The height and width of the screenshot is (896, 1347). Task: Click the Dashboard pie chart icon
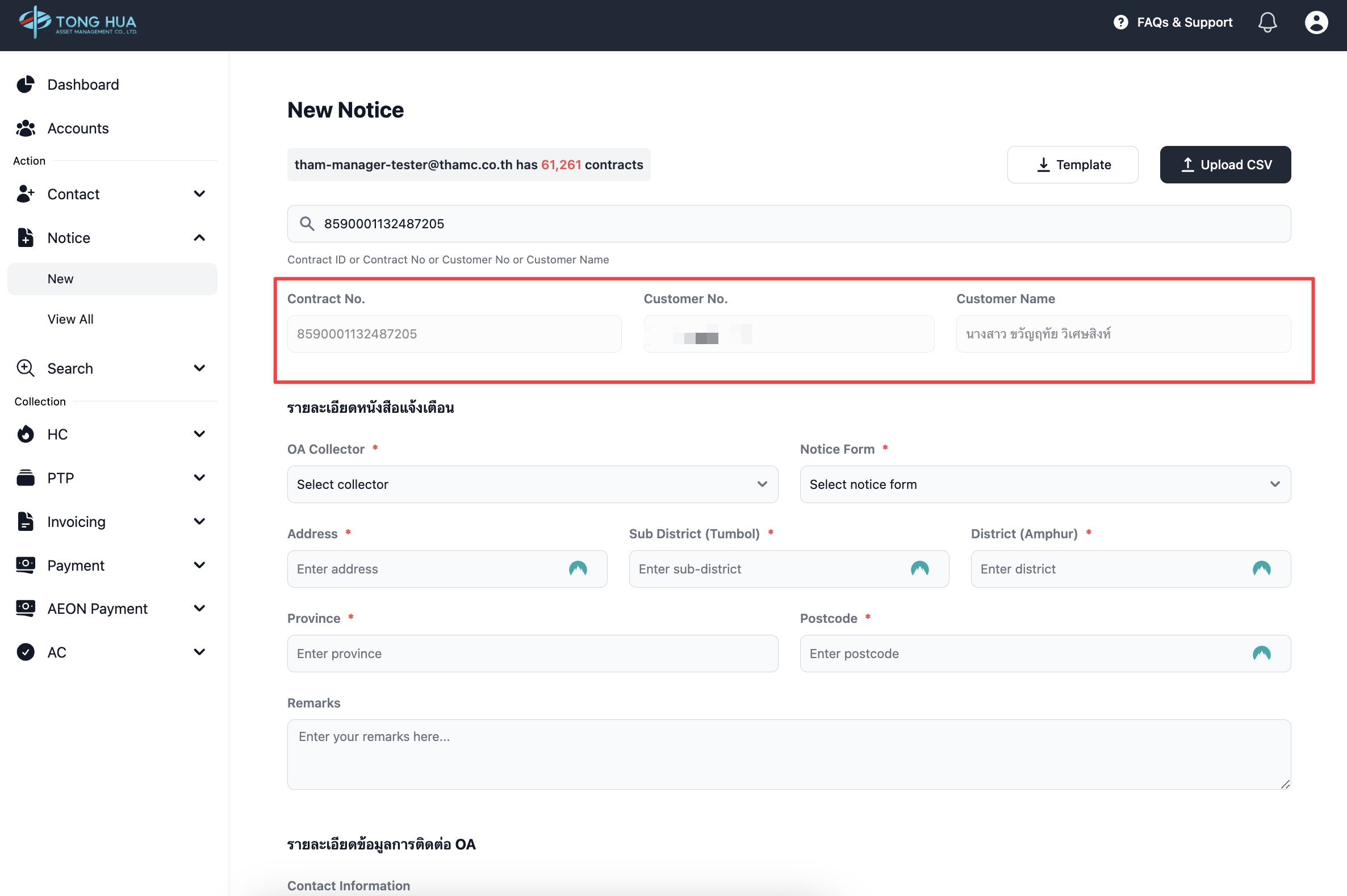pyautogui.click(x=26, y=85)
